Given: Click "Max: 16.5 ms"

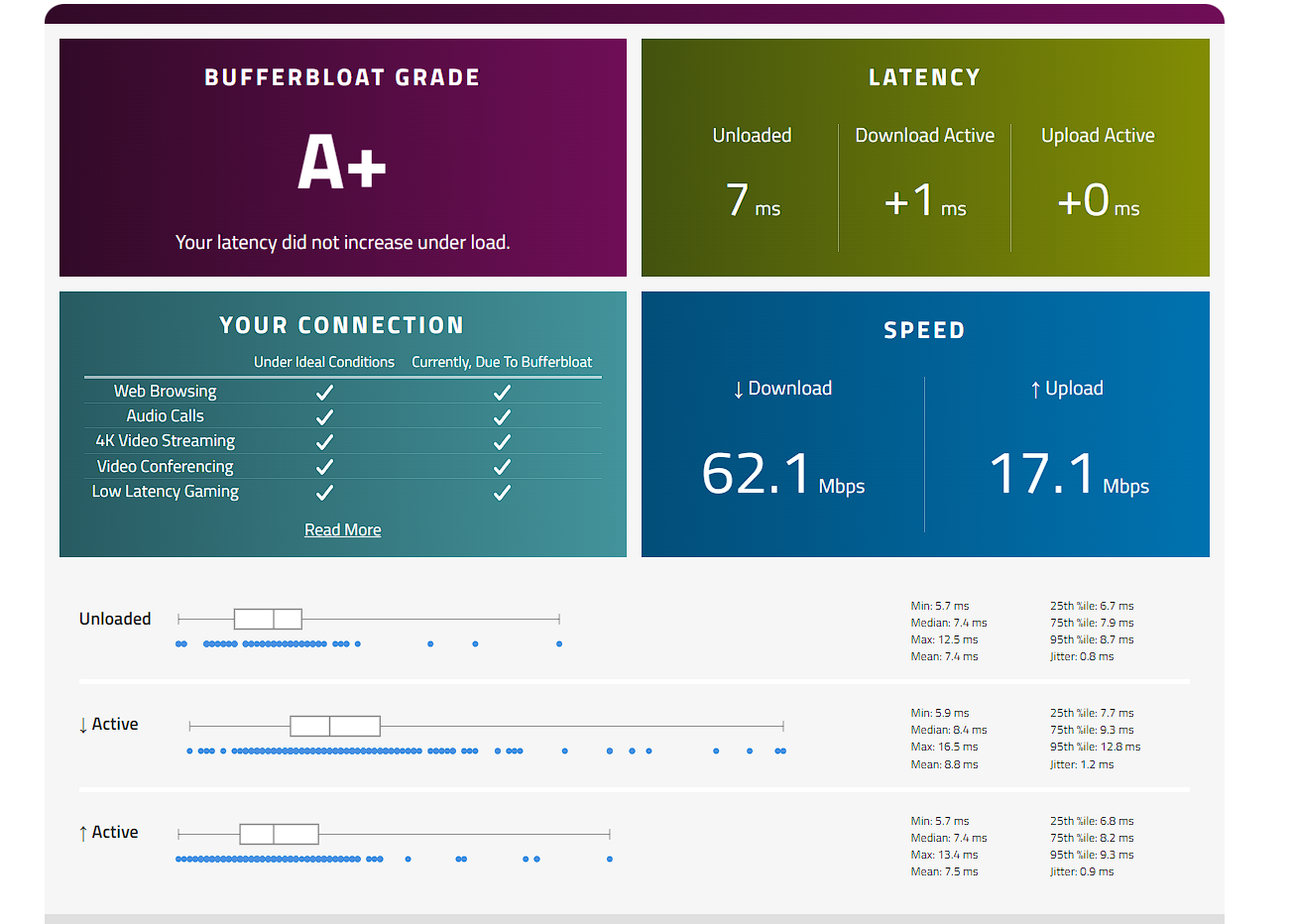Looking at the screenshot, I should (944, 748).
